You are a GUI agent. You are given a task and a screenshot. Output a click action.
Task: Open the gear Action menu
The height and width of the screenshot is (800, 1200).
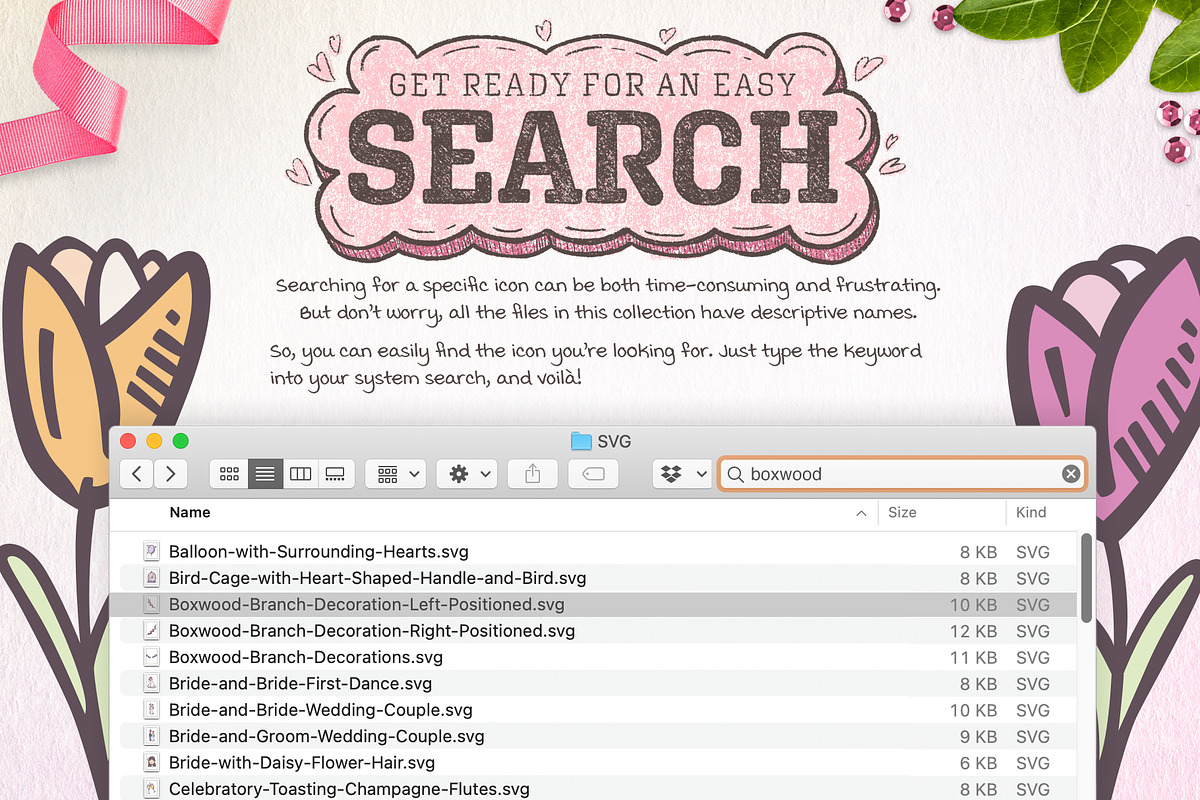click(467, 474)
